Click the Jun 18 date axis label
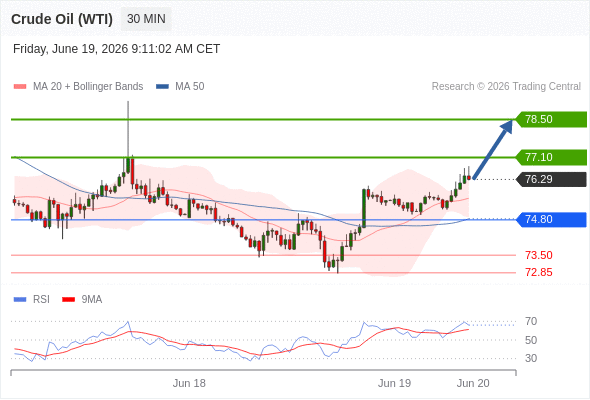This screenshot has width=590, height=400. 189,383
